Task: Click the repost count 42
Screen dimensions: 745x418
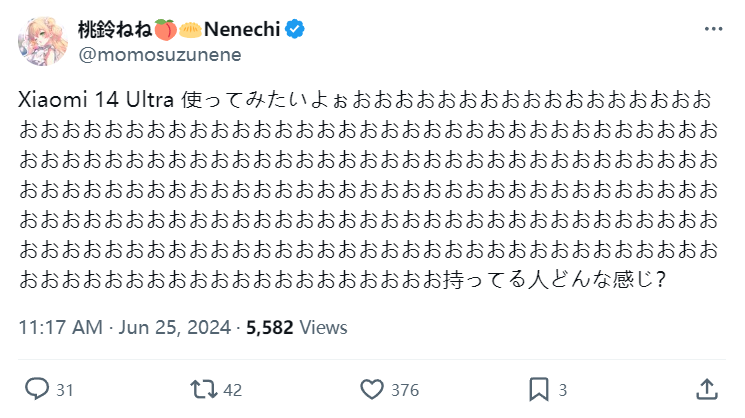Action: [232, 390]
